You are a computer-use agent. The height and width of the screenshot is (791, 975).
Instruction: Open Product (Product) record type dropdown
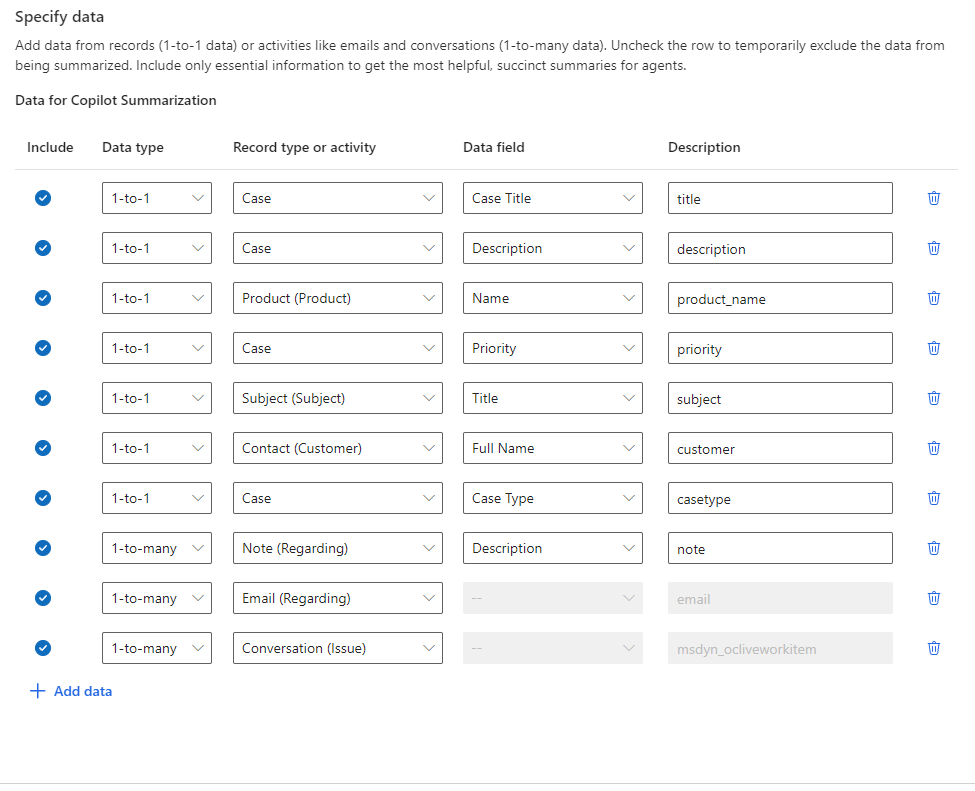337,298
